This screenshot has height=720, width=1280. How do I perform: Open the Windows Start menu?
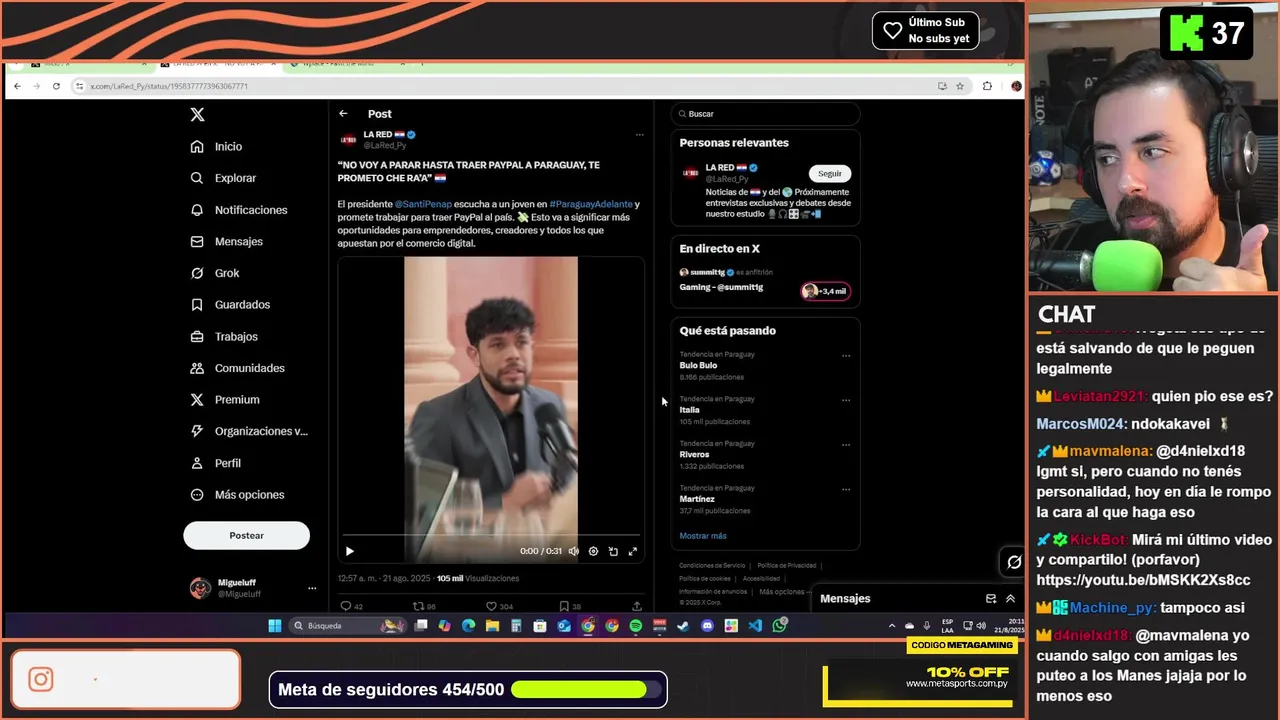click(275, 626)
